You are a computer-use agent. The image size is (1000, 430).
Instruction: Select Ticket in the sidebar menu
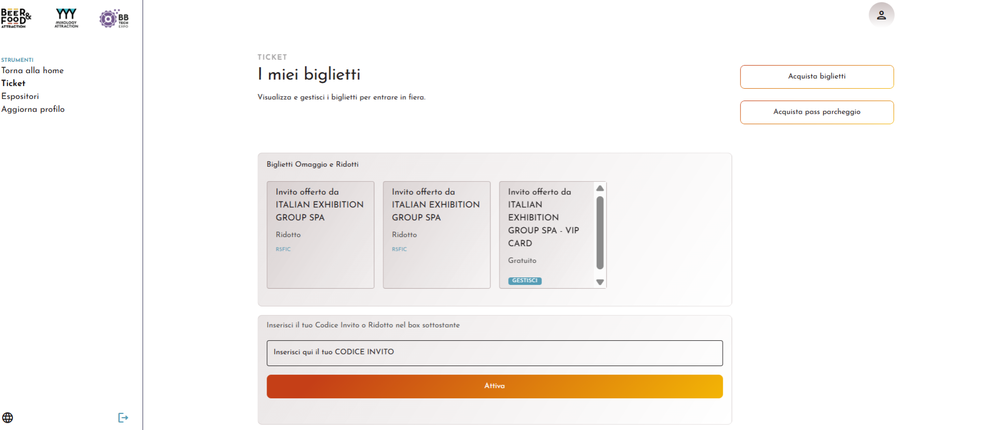click(x=13, y=84)
